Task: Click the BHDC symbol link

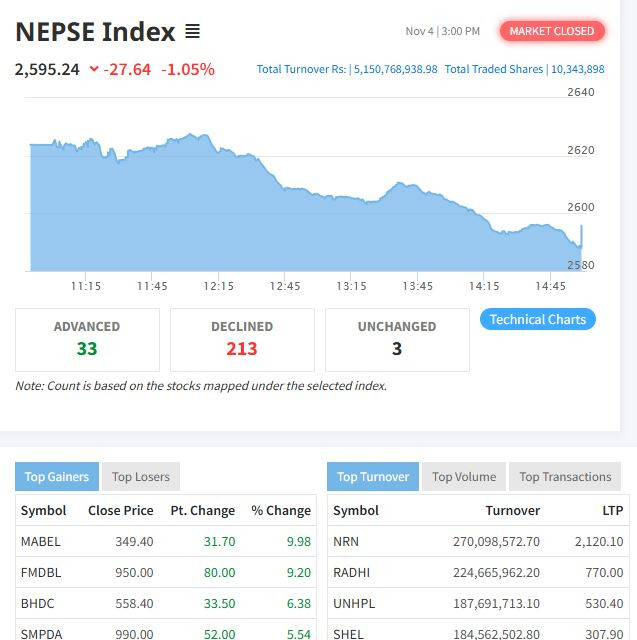Action: (x=39, y=603)
